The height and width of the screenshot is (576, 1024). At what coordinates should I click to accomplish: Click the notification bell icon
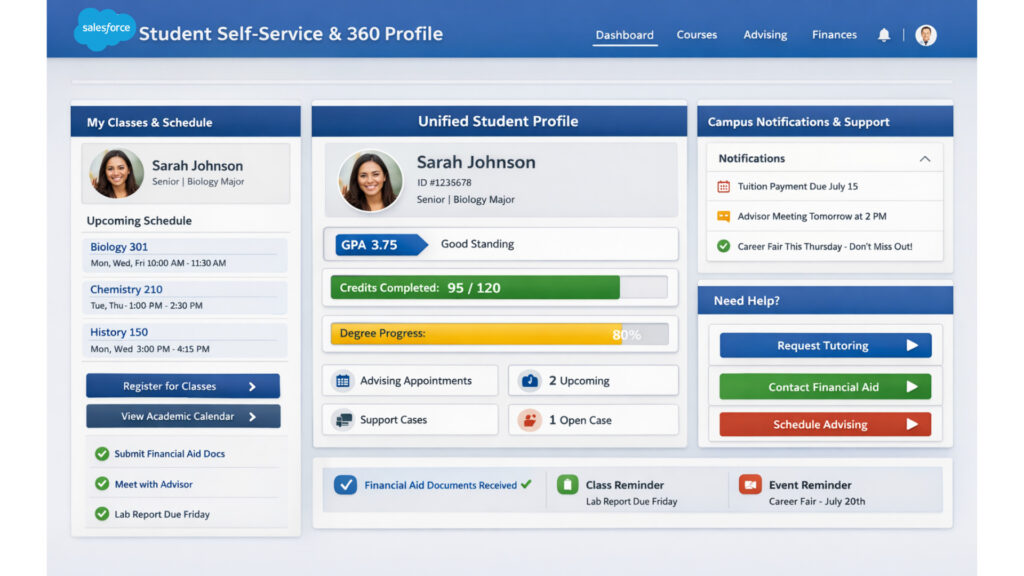[884, 35]
